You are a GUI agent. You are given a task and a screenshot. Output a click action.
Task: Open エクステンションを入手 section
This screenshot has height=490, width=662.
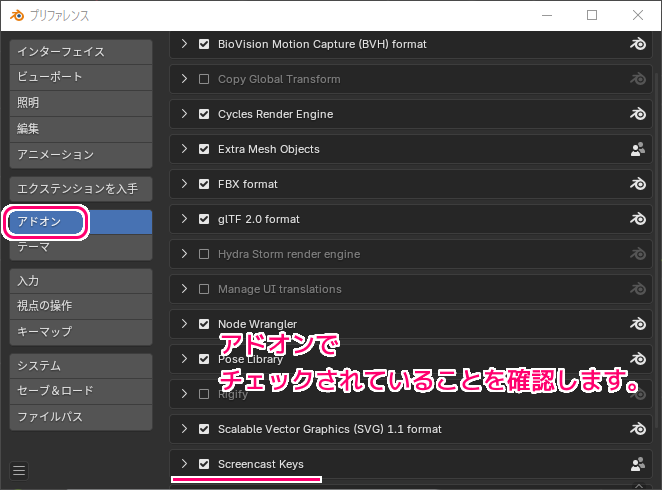click(x=81, y=189)
